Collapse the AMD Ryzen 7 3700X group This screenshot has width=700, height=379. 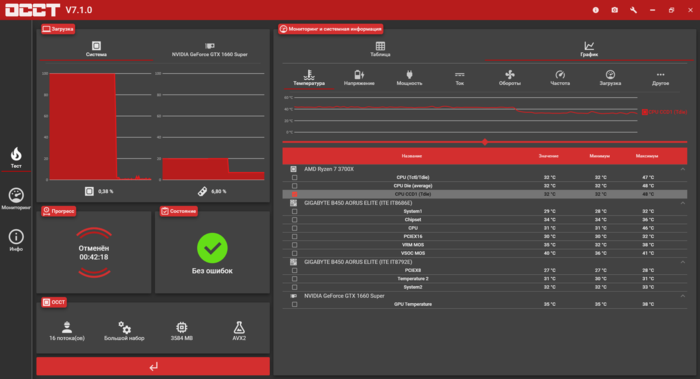(x=683, y=169)
